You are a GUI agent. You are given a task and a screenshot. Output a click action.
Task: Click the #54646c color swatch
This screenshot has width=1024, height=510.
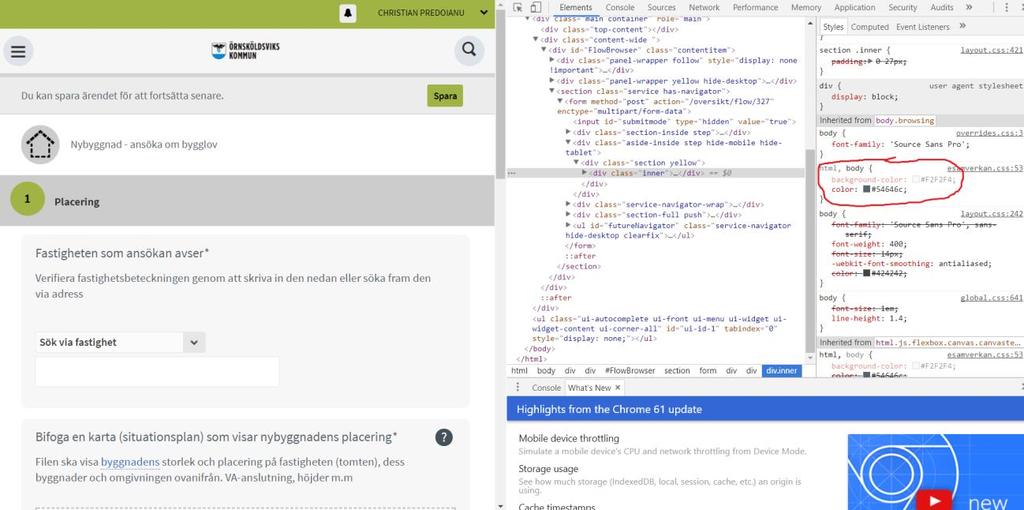(x=867, y=189)
